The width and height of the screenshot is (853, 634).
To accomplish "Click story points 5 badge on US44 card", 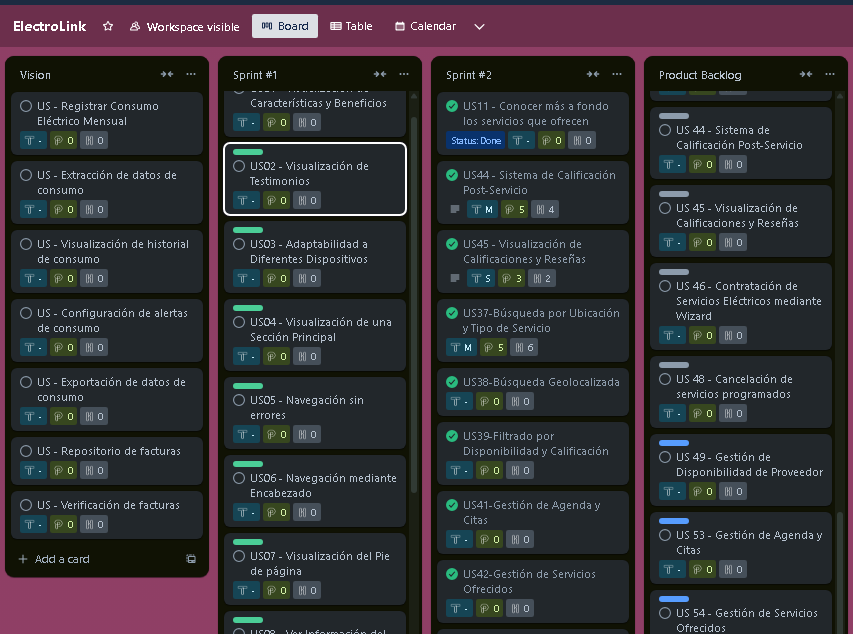I will click(x=514, y=210).
